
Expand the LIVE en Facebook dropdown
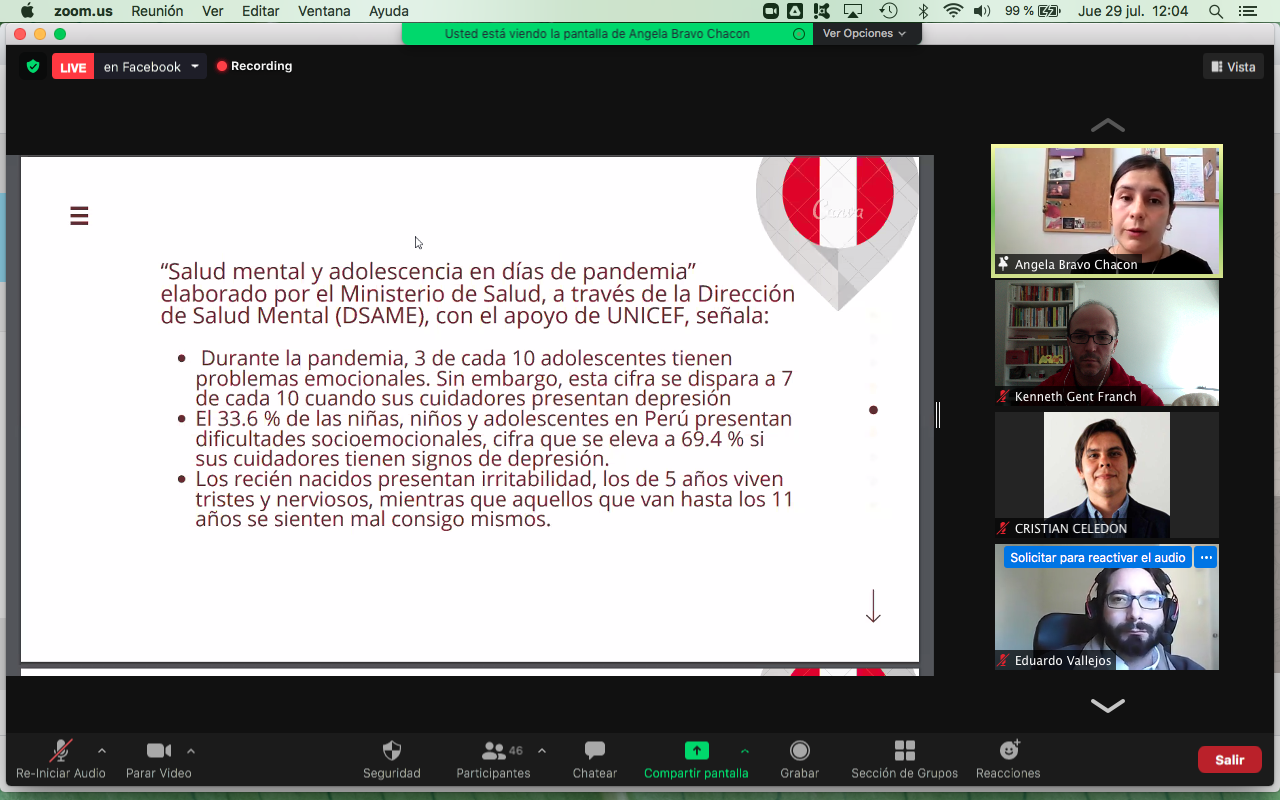195,67
